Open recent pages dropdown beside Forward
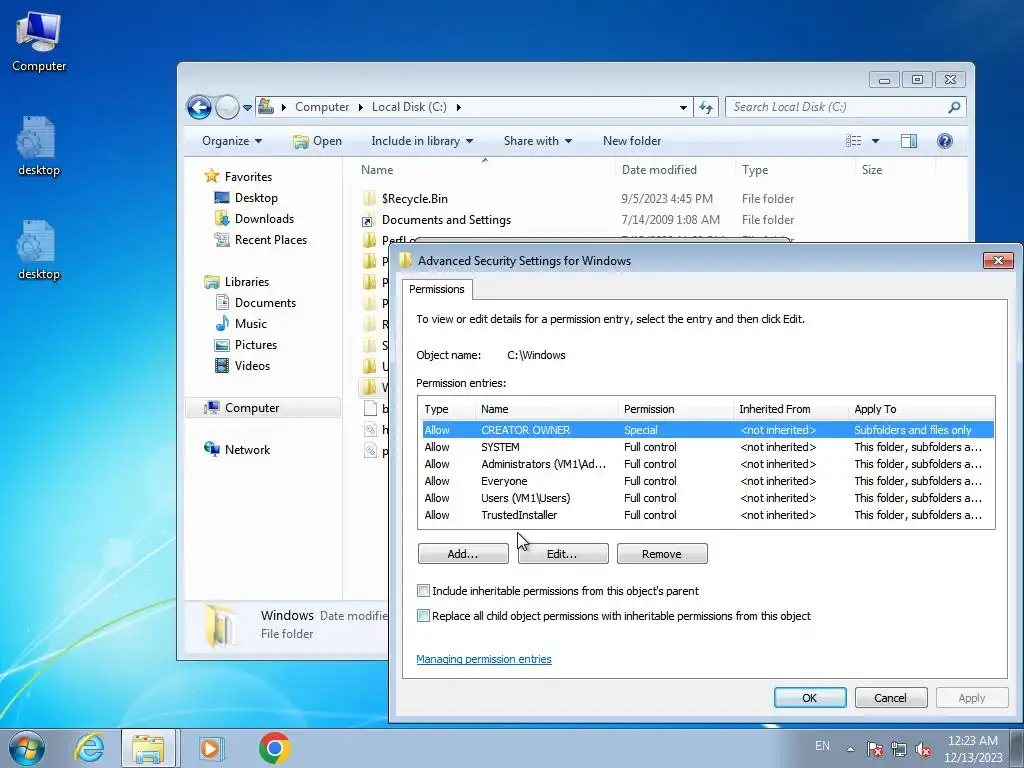This screenshot has width=1024, height=768. click(x=248, y=108)
